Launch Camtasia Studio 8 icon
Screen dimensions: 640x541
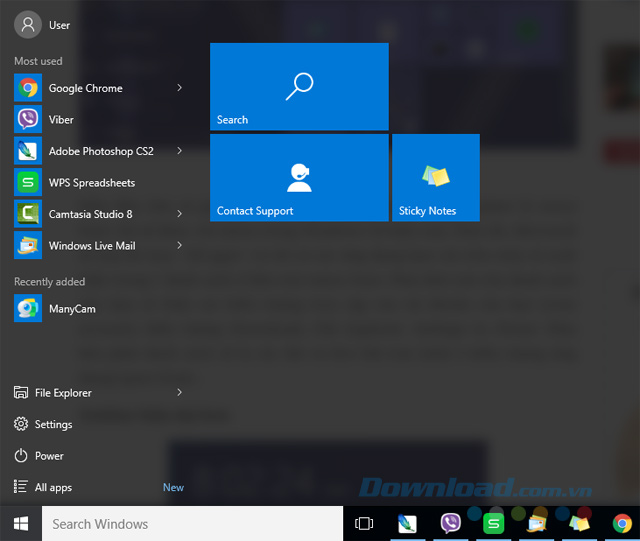[x=28, y=214]
